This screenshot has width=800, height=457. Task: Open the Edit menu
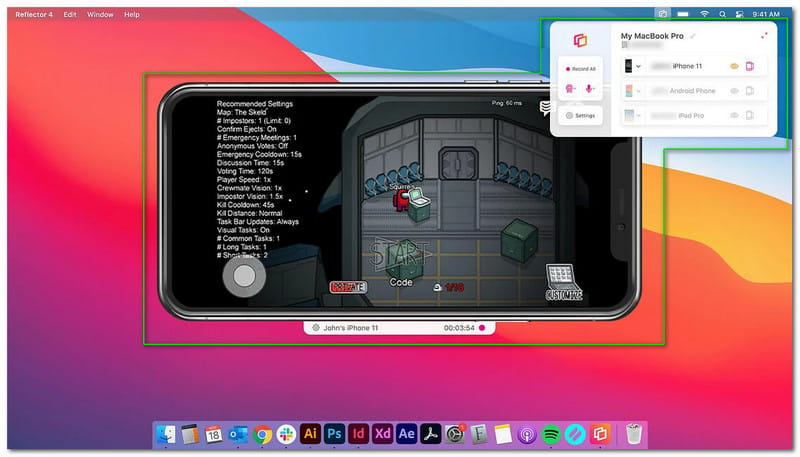click(x=70, y=14)
